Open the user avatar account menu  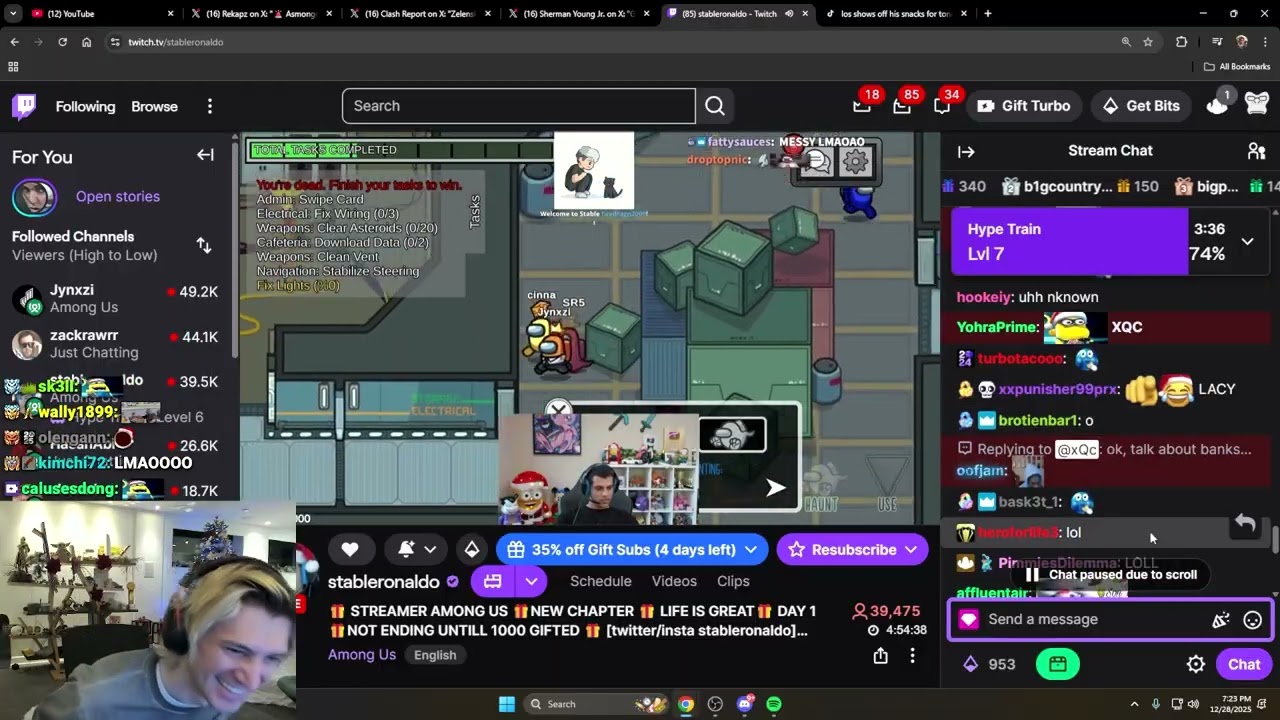1257,104
